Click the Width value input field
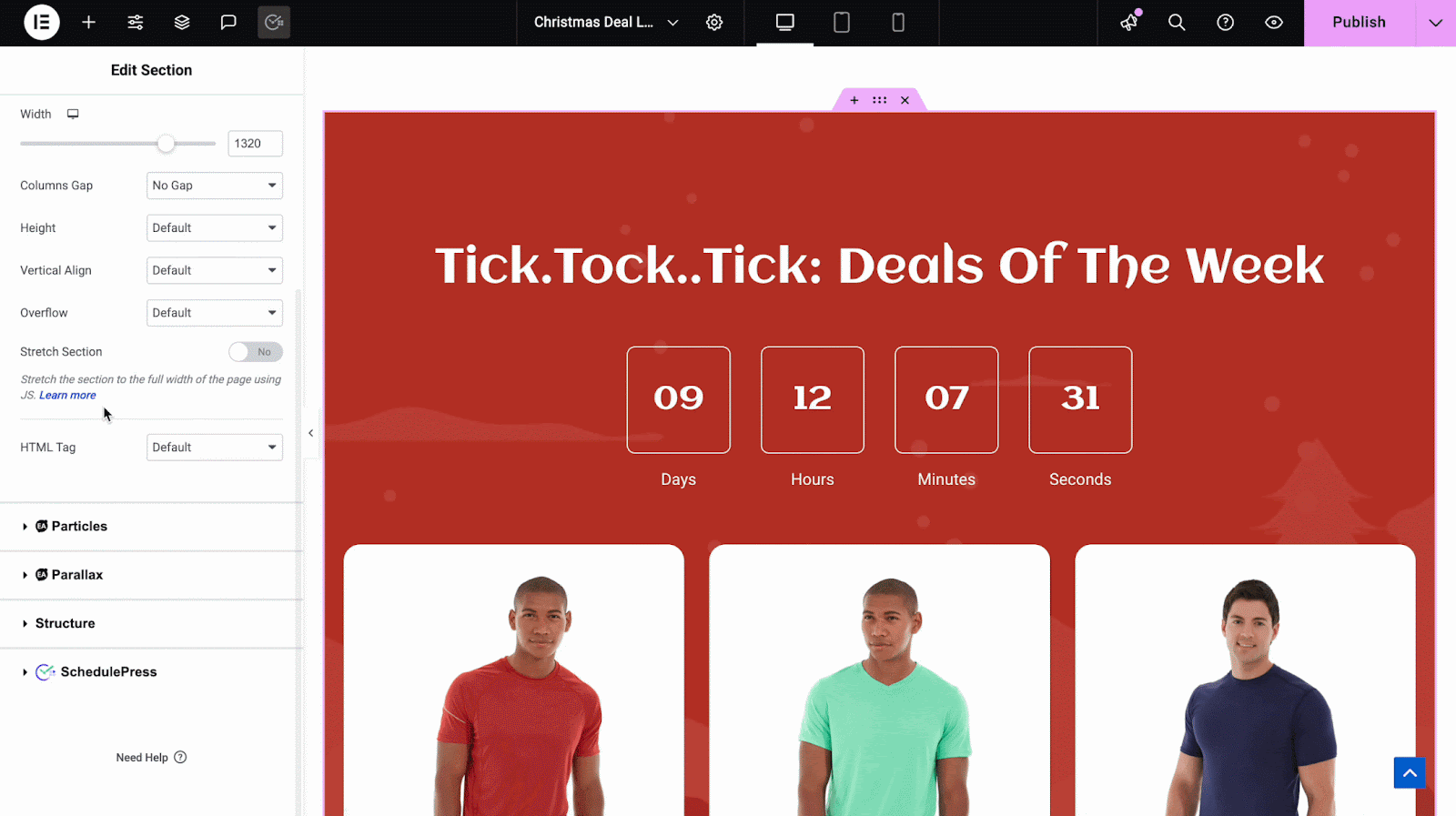1456x816 pixels. click(x=255, y=144)
